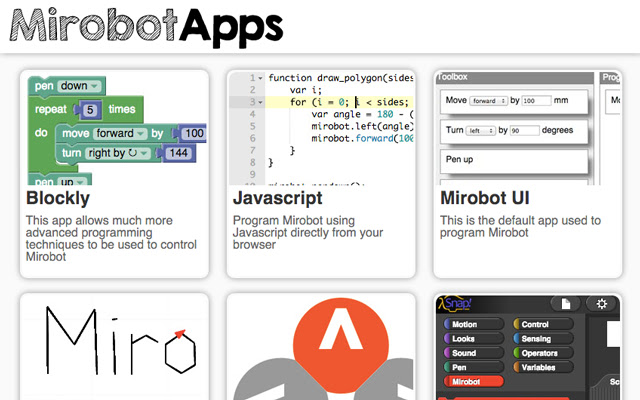Select the Operators category in Snap!
Screen dimensions: 640x400
[543, 353]
